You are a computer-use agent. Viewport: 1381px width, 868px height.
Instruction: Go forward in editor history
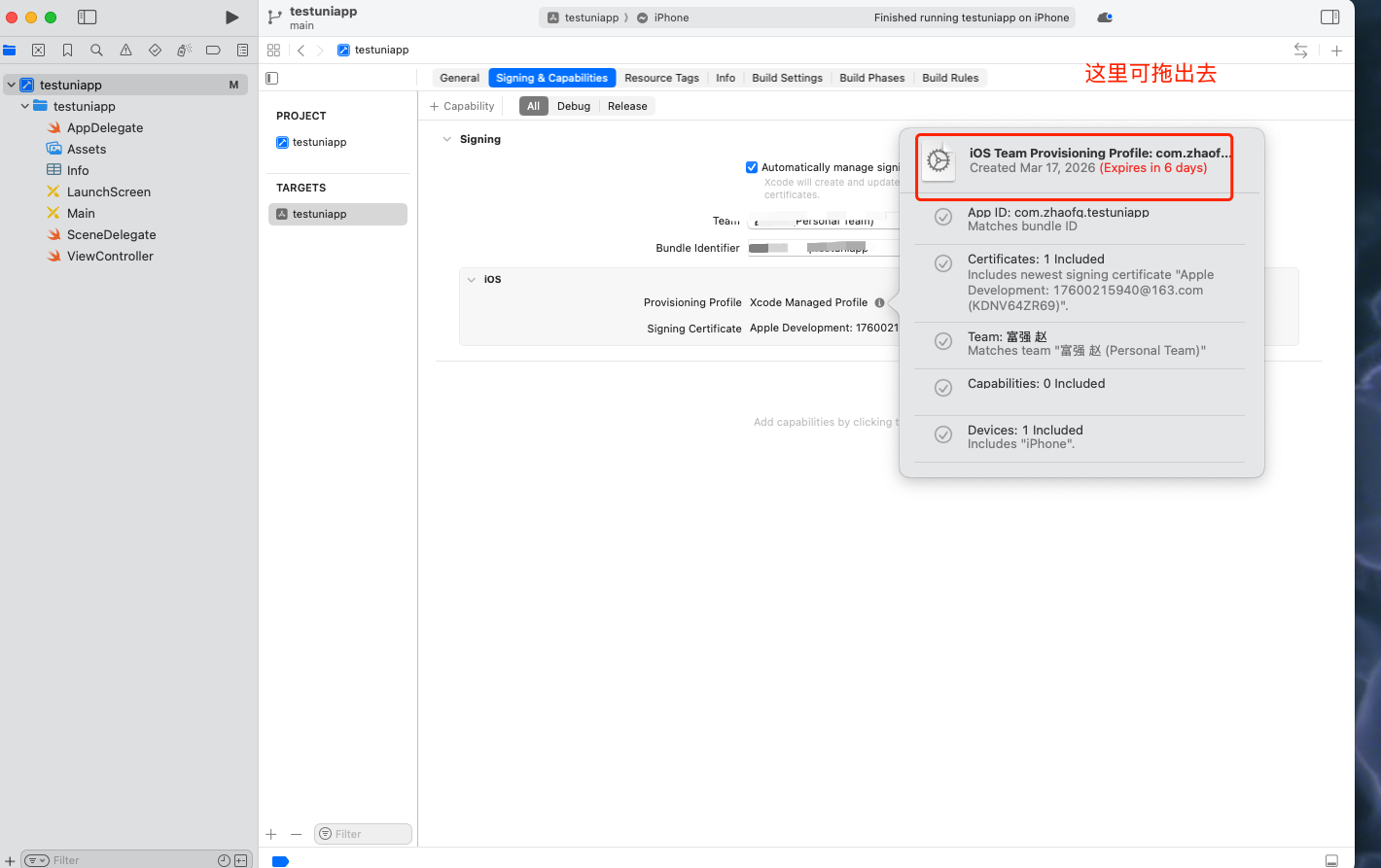320,50
